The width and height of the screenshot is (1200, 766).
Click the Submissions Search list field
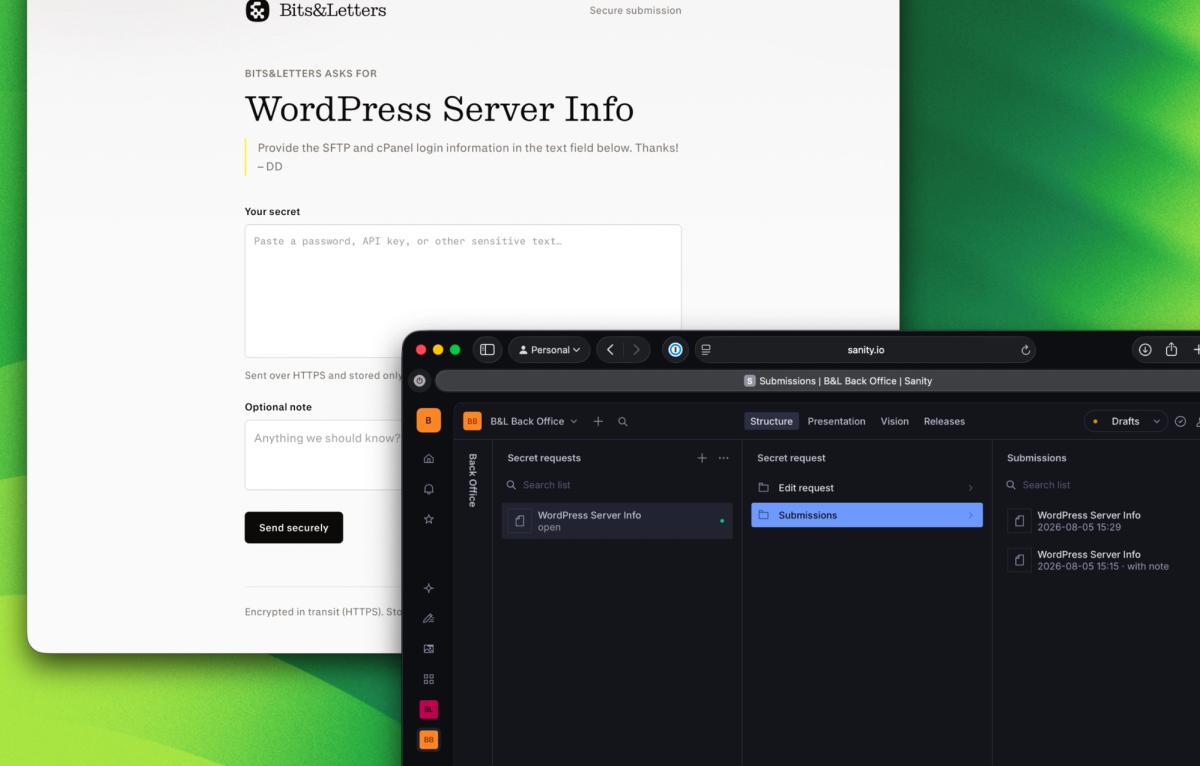[1100, 485]
